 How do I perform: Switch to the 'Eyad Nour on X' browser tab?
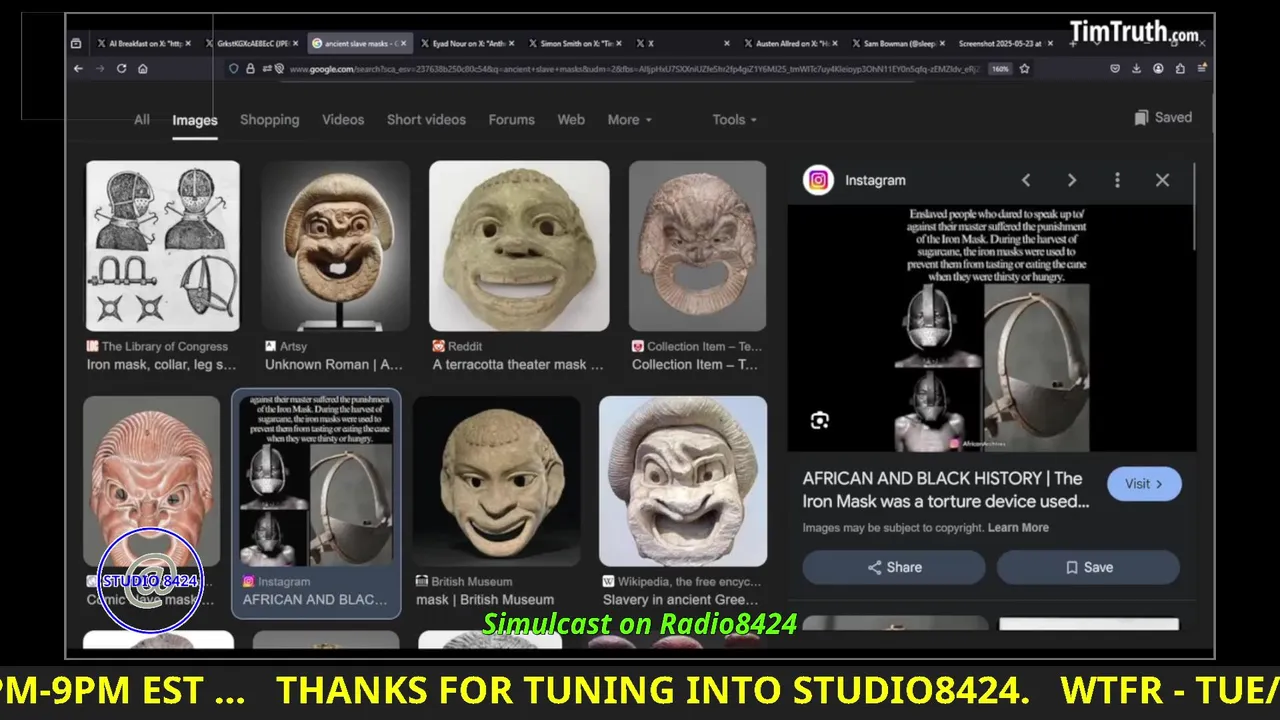point(469,43)
